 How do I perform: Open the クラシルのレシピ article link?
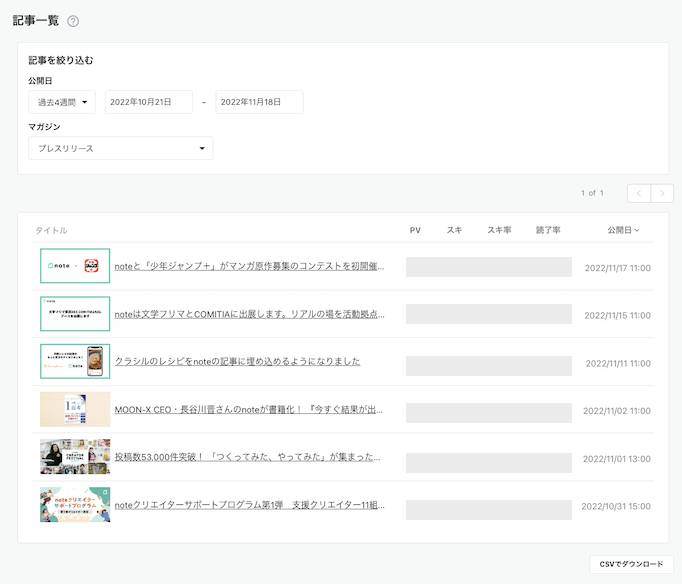pyautogui.click(x=237, y=362)
